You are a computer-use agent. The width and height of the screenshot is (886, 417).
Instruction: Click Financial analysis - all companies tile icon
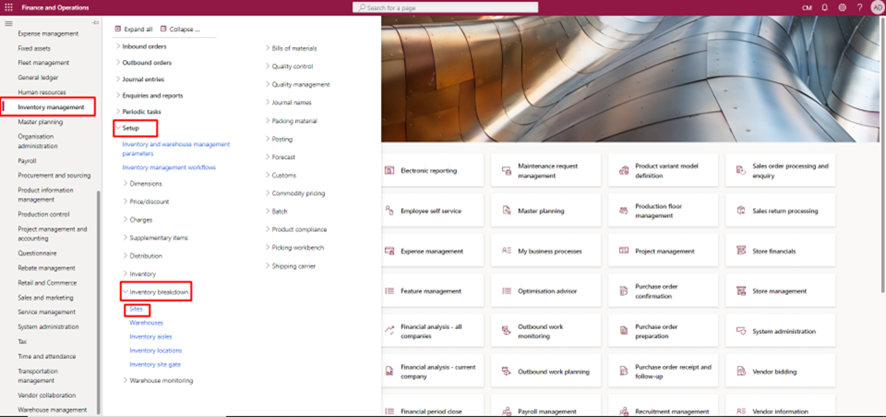(389, 331)
